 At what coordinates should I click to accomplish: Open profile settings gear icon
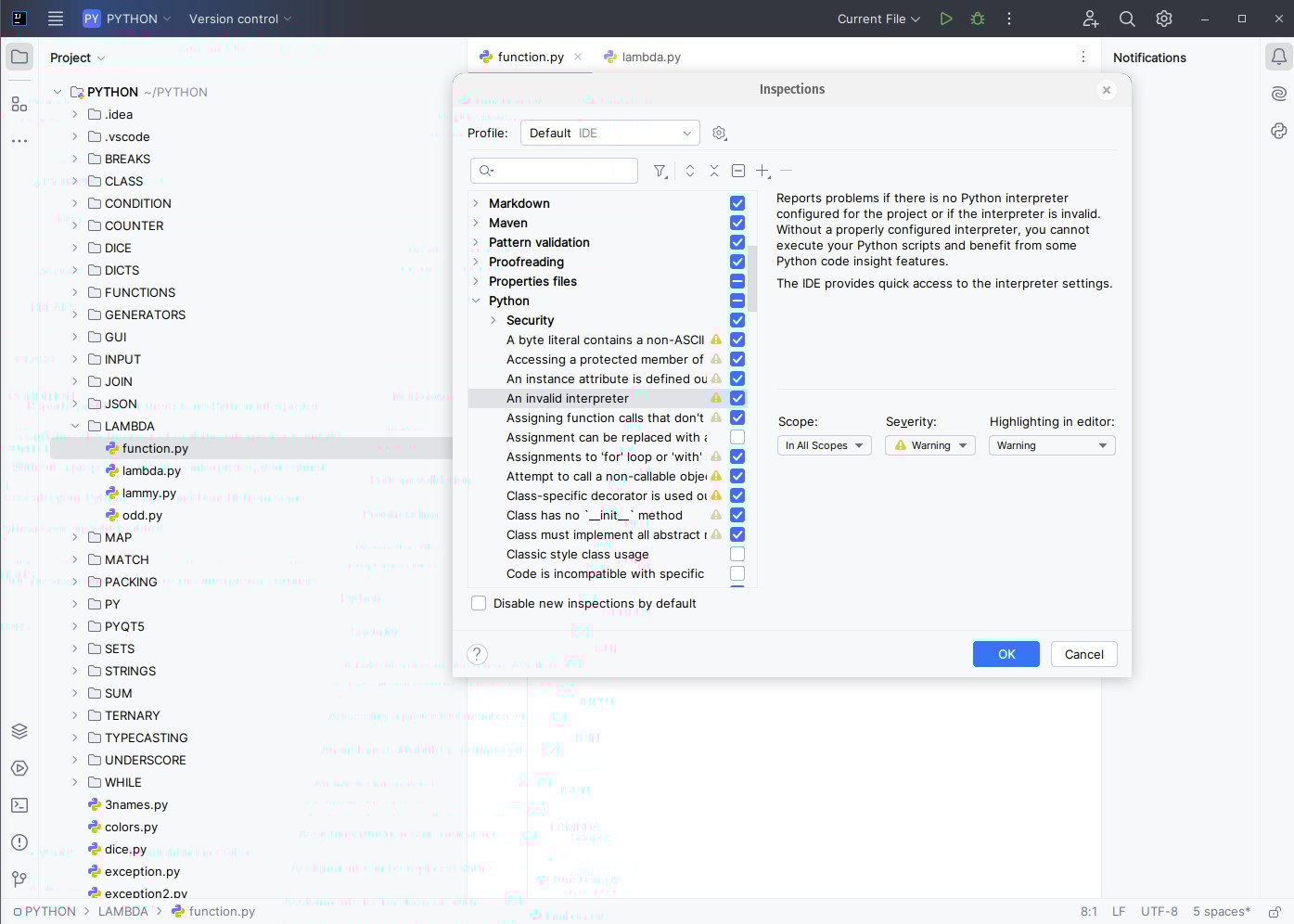click(719, 134)
